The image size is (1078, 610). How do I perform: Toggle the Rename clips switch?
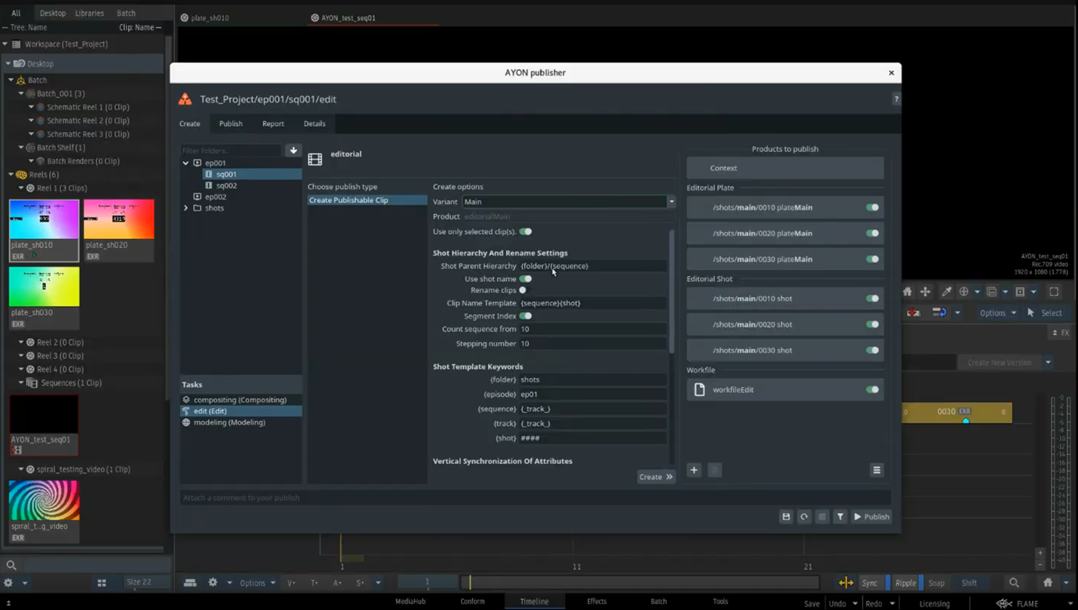523,290
